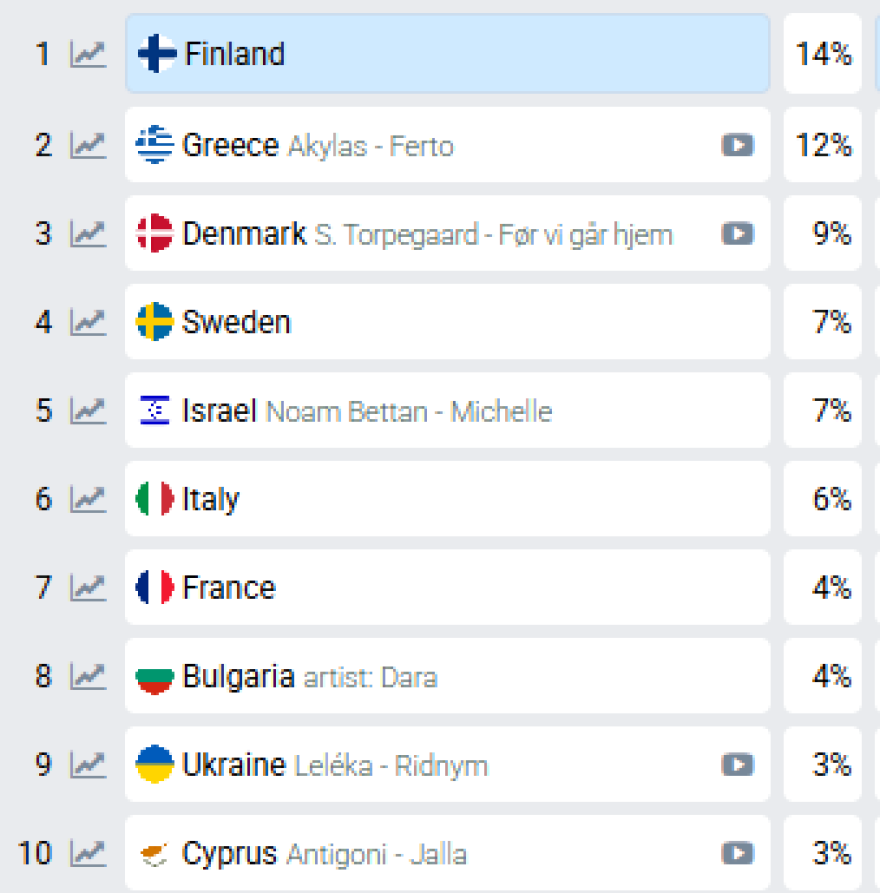This screenshot has width=880, height=893.
Task: Click the Finland flag icon
Action: click(x=157, y=54)
